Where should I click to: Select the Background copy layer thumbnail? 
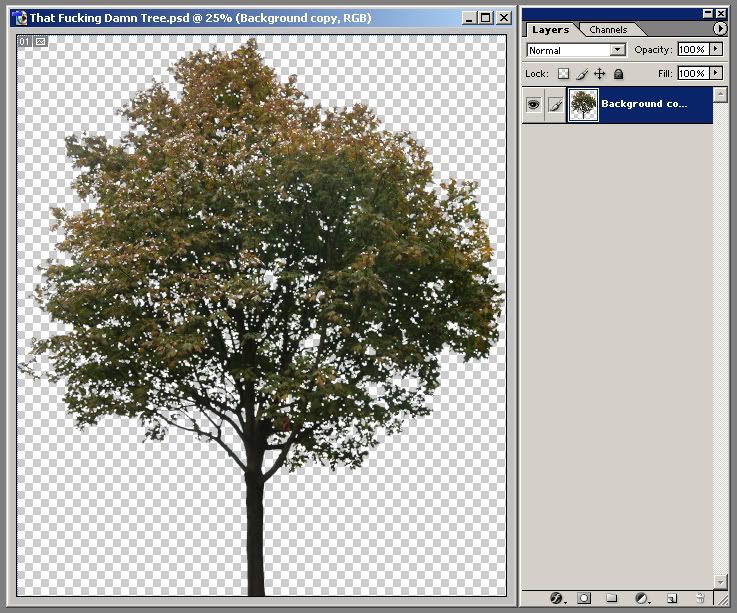point(583,104)
